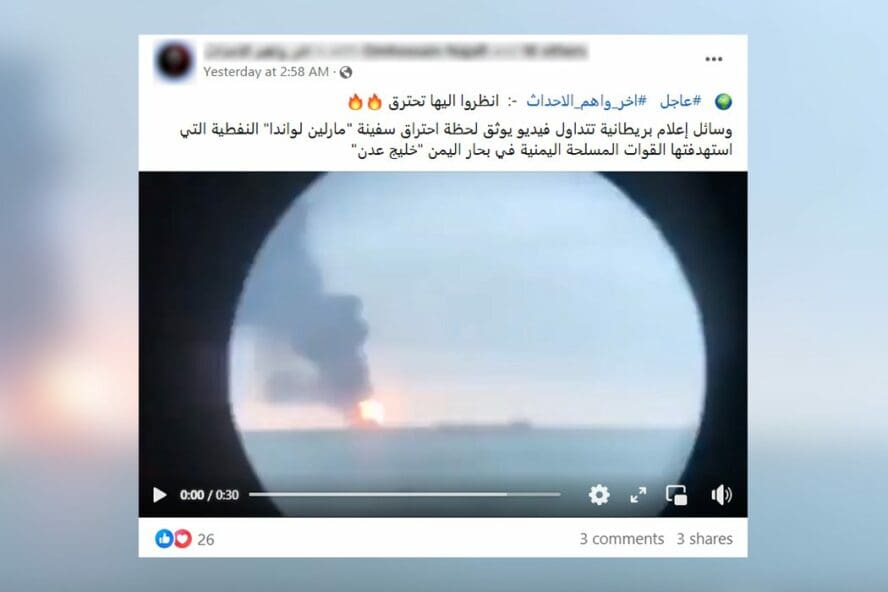
Task: Enable picture-in-picture mode
Action: point(677,495)
